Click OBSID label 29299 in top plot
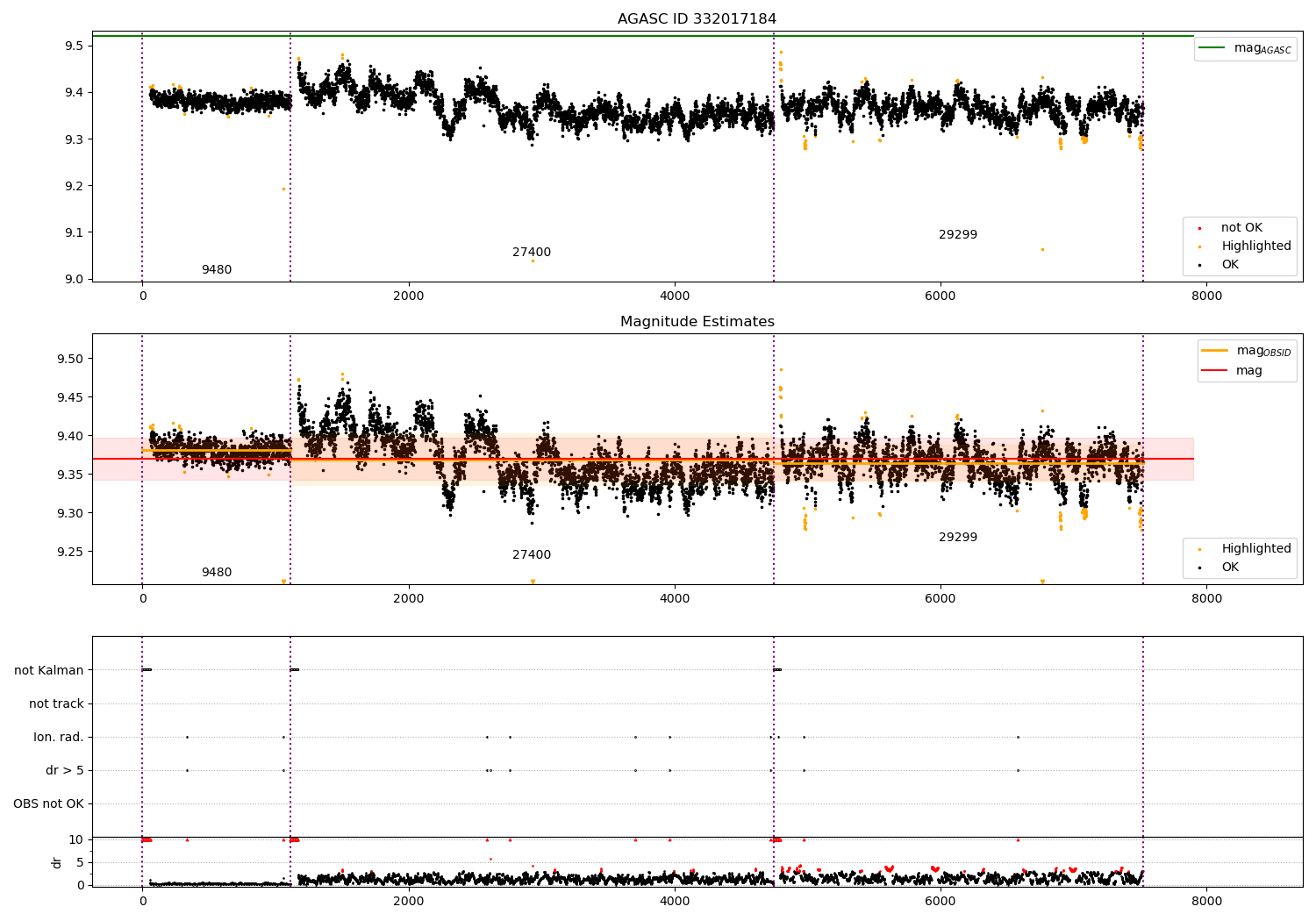Image resolution: width=1316 pixels, height=921 pixels. pos(958,235)
